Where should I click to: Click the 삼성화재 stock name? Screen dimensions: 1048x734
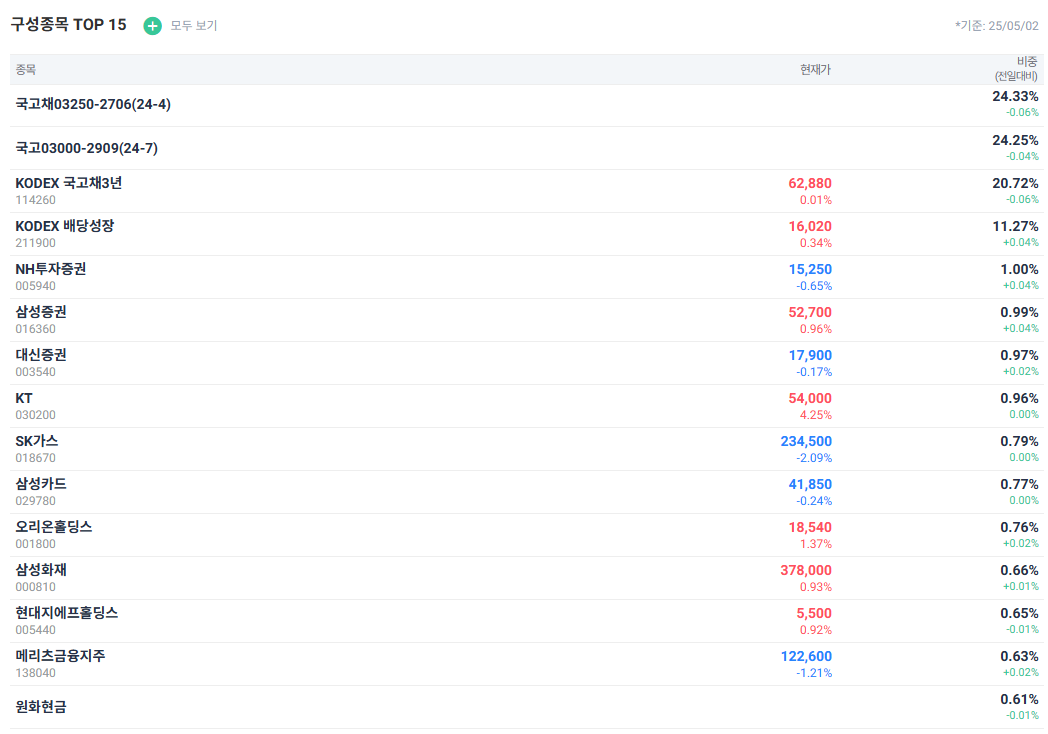(41, 570)
